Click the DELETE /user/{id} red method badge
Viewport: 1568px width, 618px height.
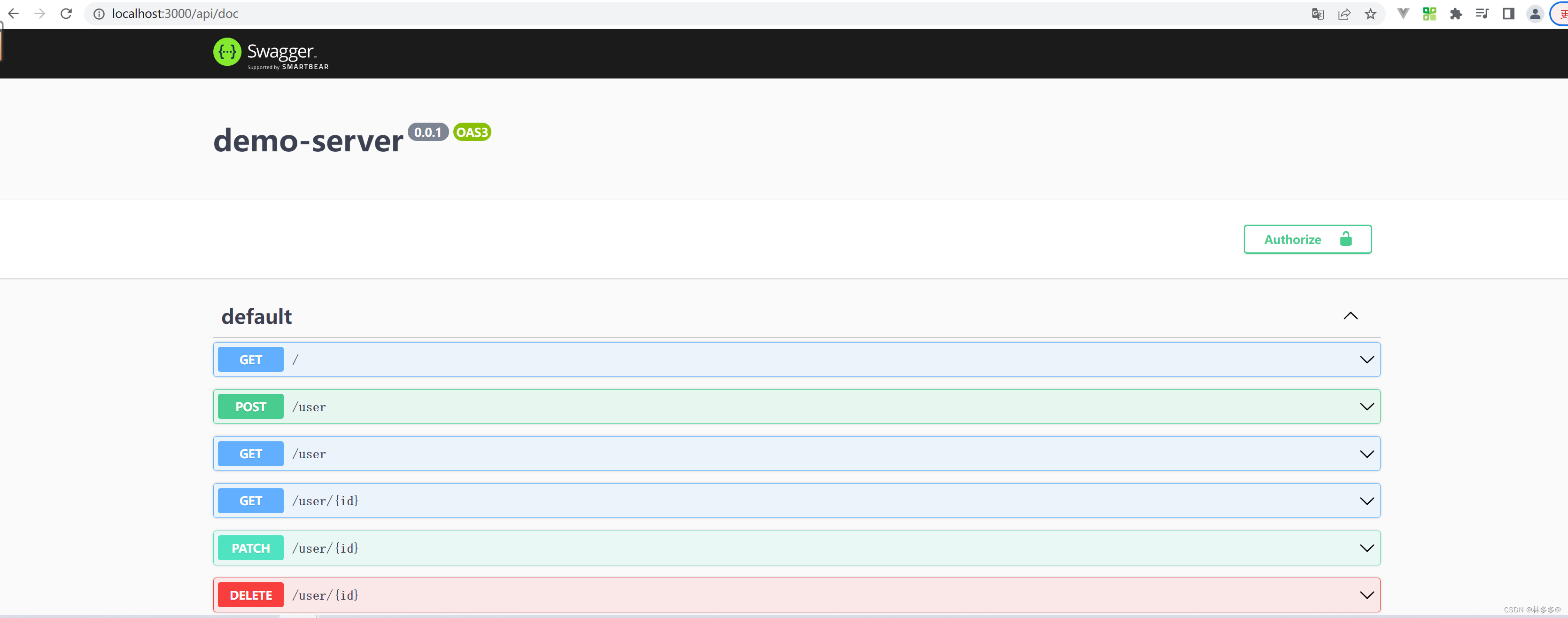[251, 595]
